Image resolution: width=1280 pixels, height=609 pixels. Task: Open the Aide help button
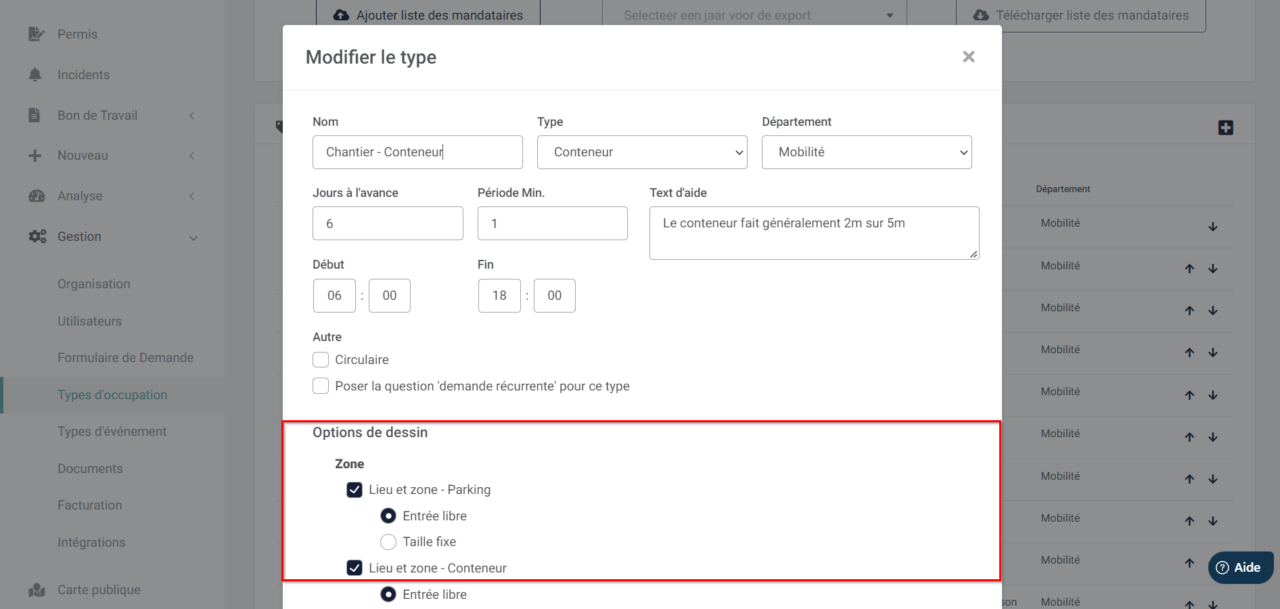click(1240, 567)
